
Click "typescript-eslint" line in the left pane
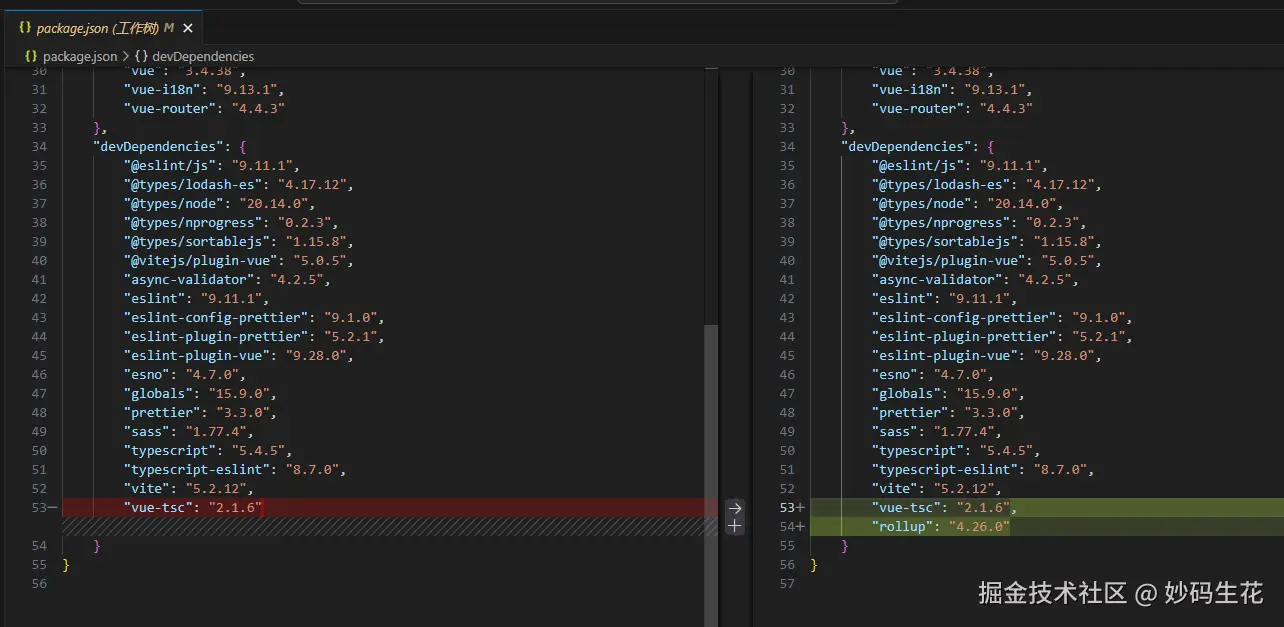[x=235, y=469]
